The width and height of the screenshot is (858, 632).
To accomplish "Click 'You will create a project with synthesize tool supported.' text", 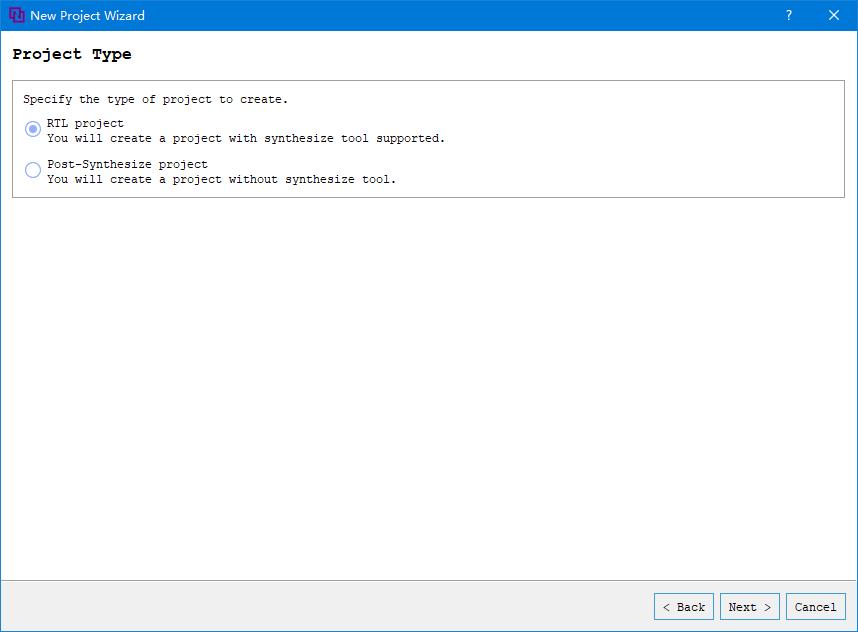I will click(246, 138).
